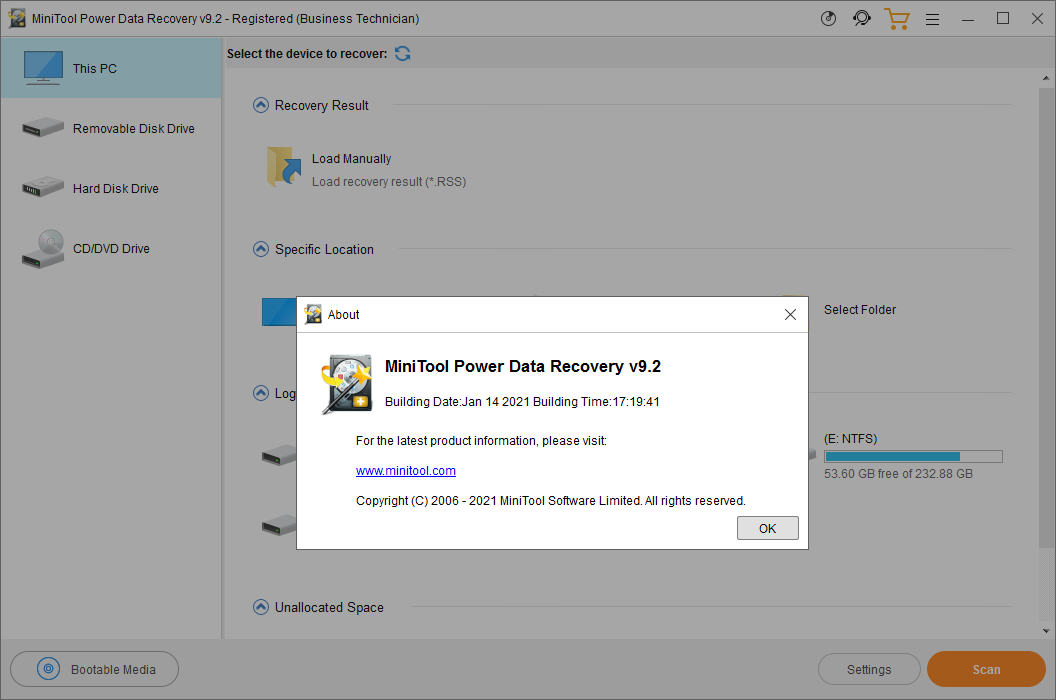Start the Scan

click(986, 669)
